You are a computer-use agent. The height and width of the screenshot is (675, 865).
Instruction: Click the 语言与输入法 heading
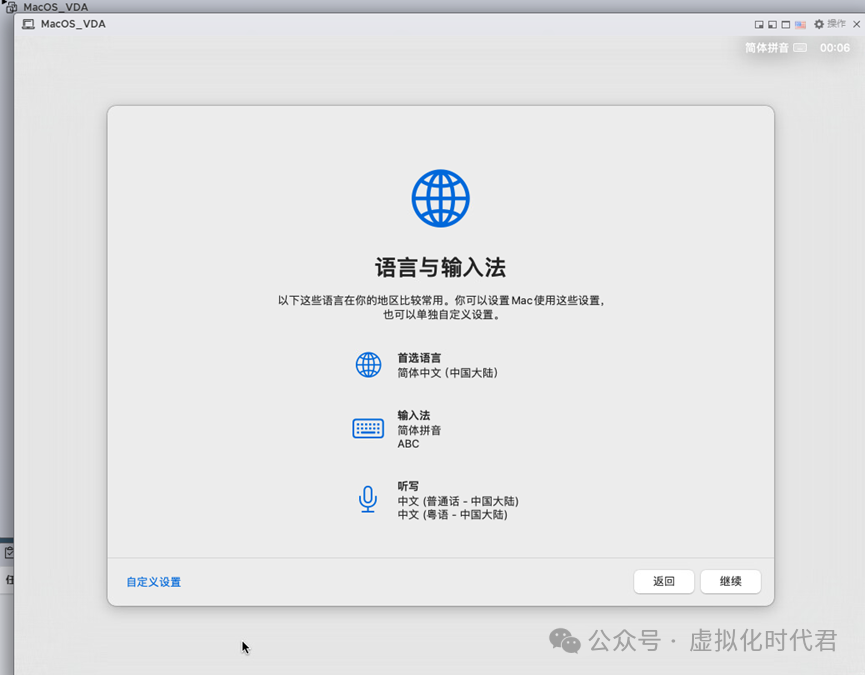pyautogui.click(x=440, y=267)
